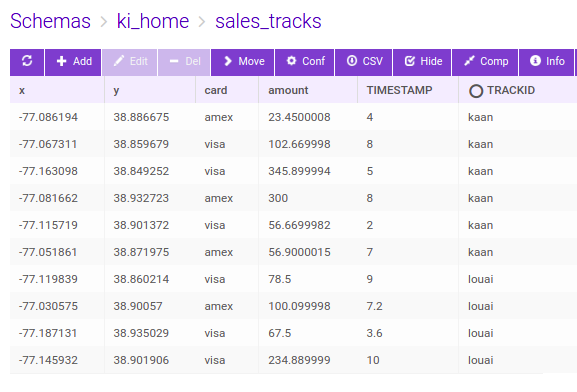Show table details with Info button
This screenshot has height=392, width=577.
pyautogui.click(x=546, y=62)
